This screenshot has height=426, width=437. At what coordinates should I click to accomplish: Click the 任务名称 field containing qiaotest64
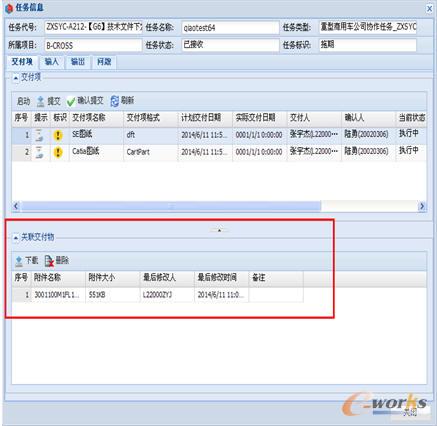(230, 28)
